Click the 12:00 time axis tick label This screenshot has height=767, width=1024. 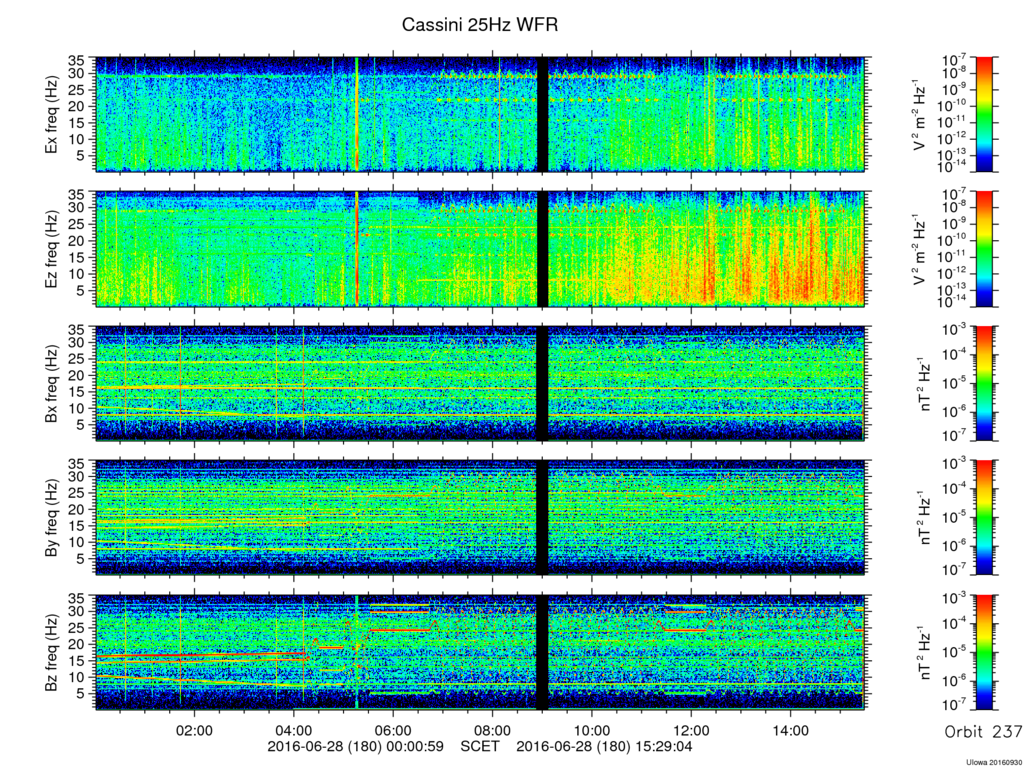coord(691,731)
